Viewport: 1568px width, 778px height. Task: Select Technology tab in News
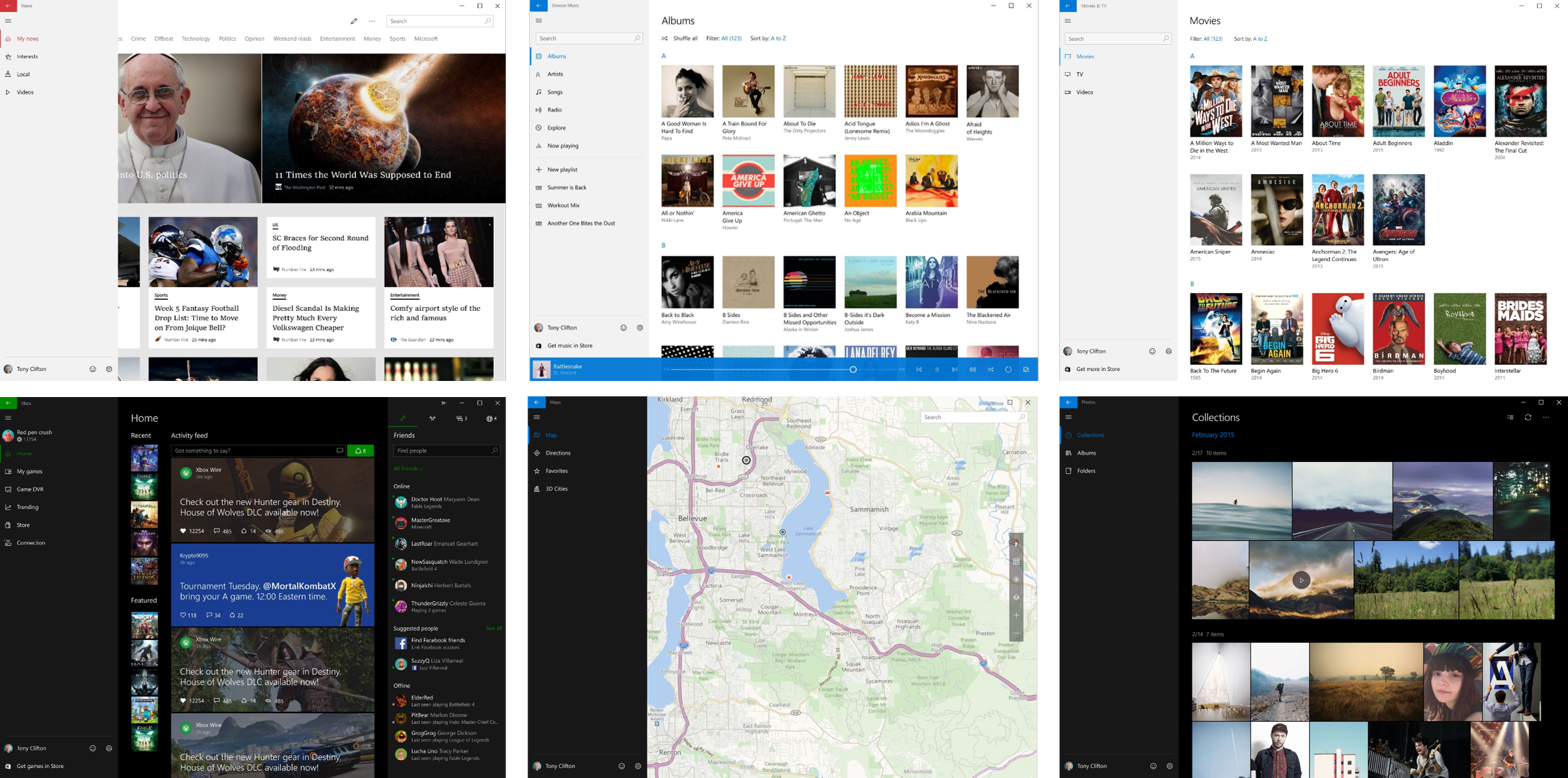tap(196, 39)
